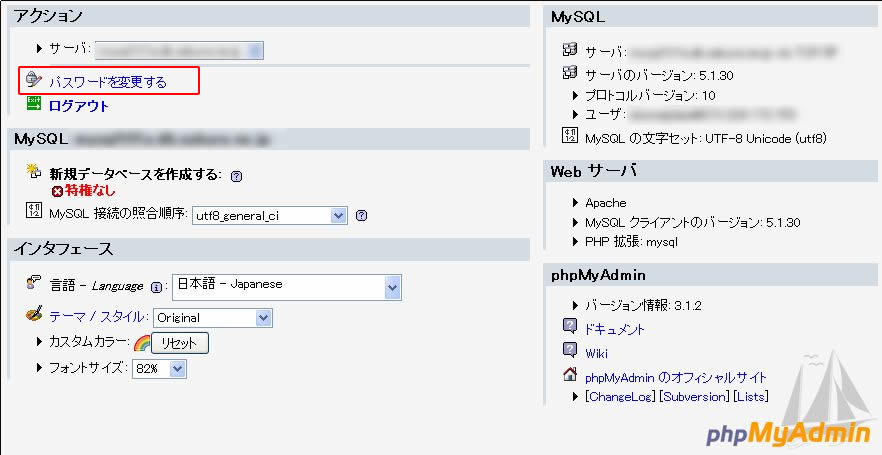Click the green logout icon
This screenshot has width=882, height=455.
coord(33,105)
